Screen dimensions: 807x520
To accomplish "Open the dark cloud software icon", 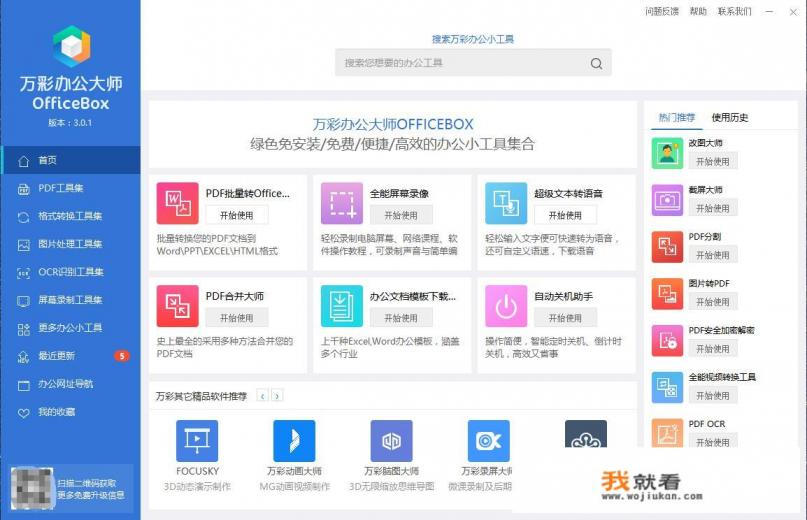I will (586, 434).
